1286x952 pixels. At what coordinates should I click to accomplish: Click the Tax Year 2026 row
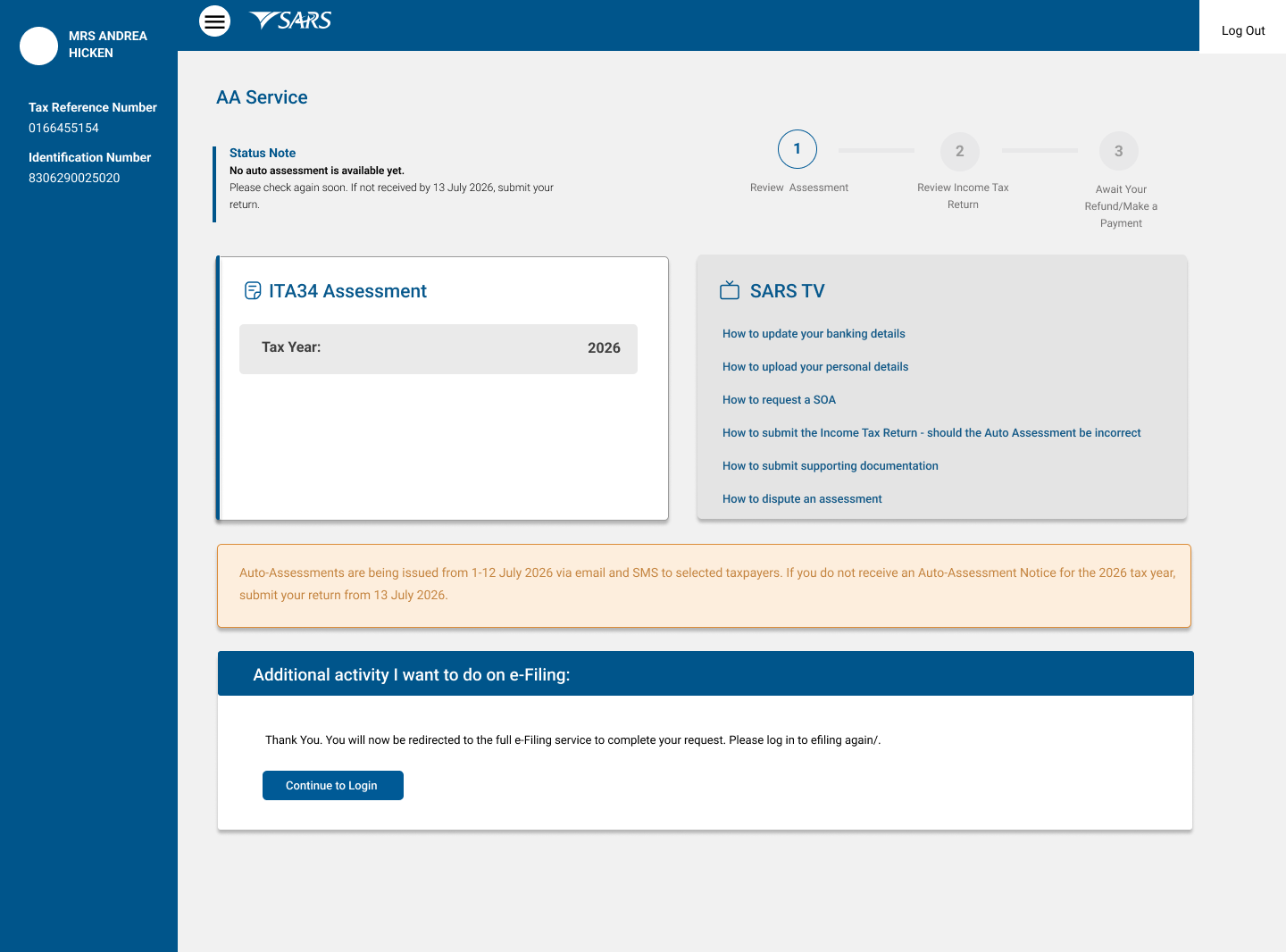click(x=438, y=348)
